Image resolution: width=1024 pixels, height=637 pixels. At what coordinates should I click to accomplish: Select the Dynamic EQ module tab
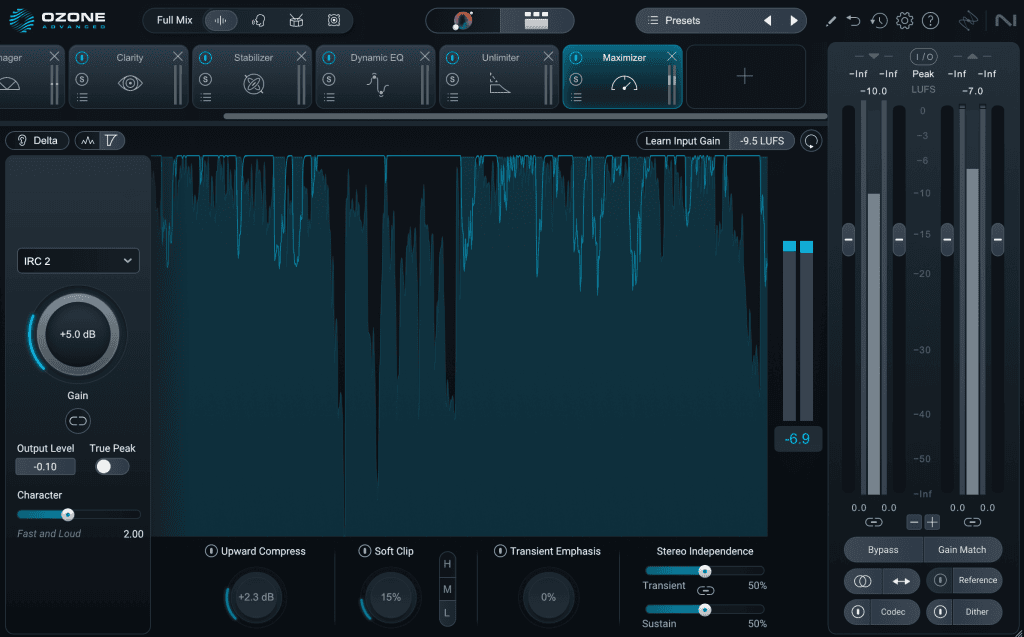click(377, 76)
